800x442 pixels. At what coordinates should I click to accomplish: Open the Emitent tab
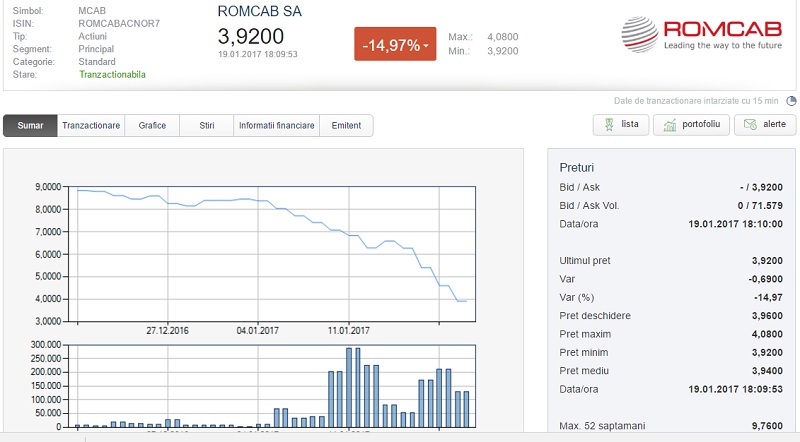346,126
